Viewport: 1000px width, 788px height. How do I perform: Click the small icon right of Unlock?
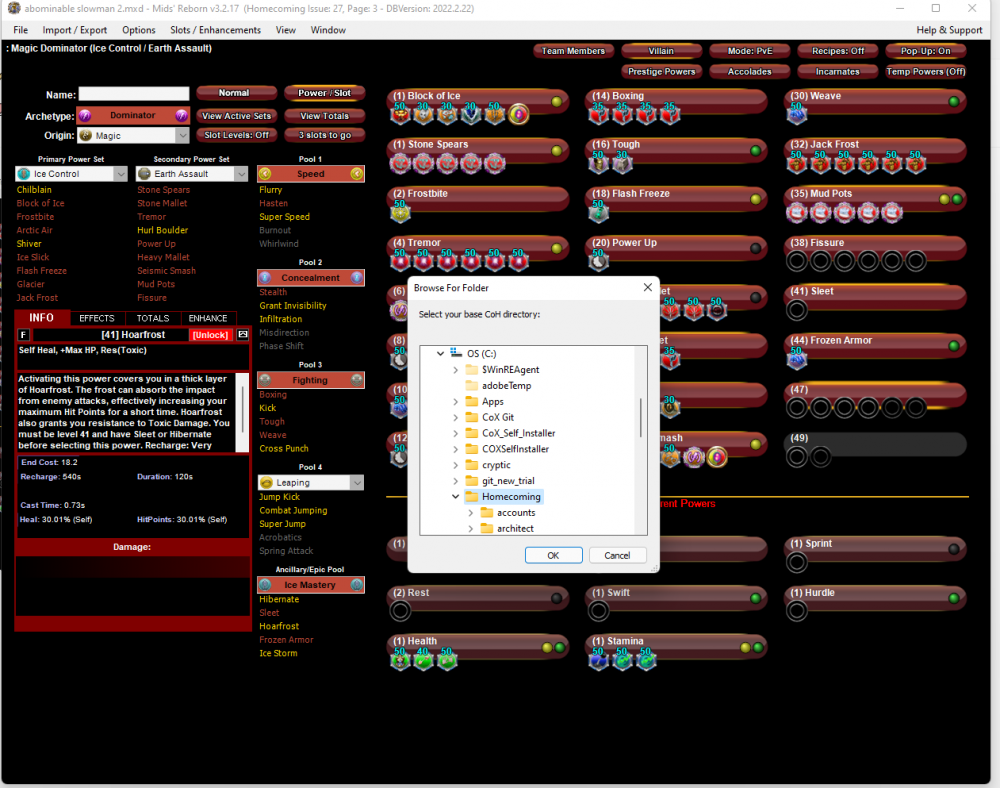[242, 334]
